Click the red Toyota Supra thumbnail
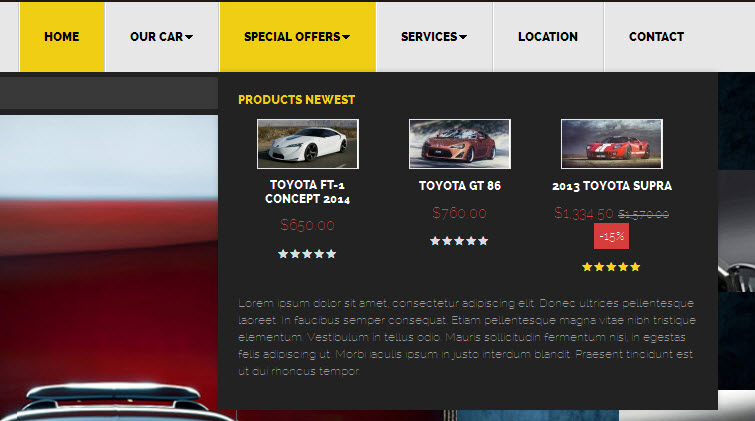This screenshot has width=755, height=421. [612, 144]
